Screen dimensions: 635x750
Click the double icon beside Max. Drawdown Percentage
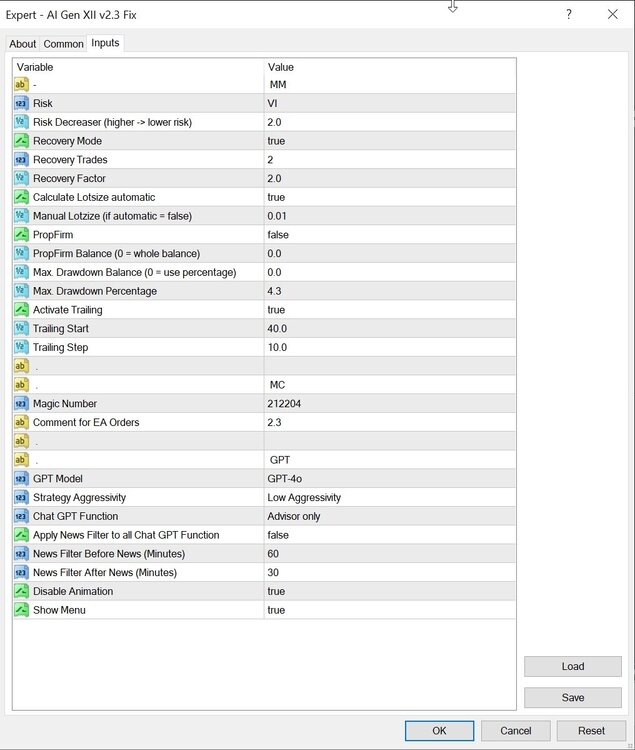(x=21, y=291)
